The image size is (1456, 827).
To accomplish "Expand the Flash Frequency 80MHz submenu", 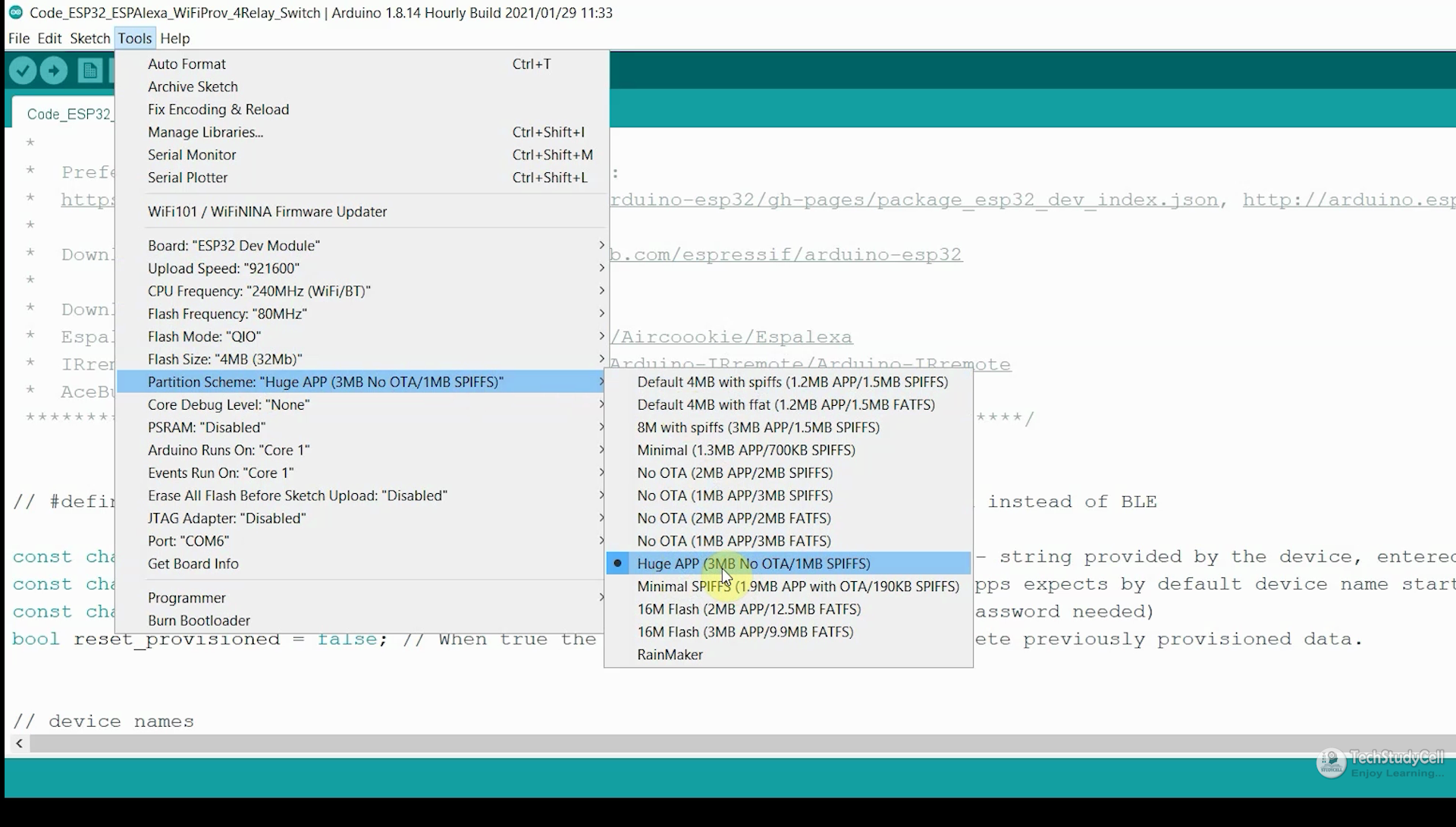I will [226, 313].
